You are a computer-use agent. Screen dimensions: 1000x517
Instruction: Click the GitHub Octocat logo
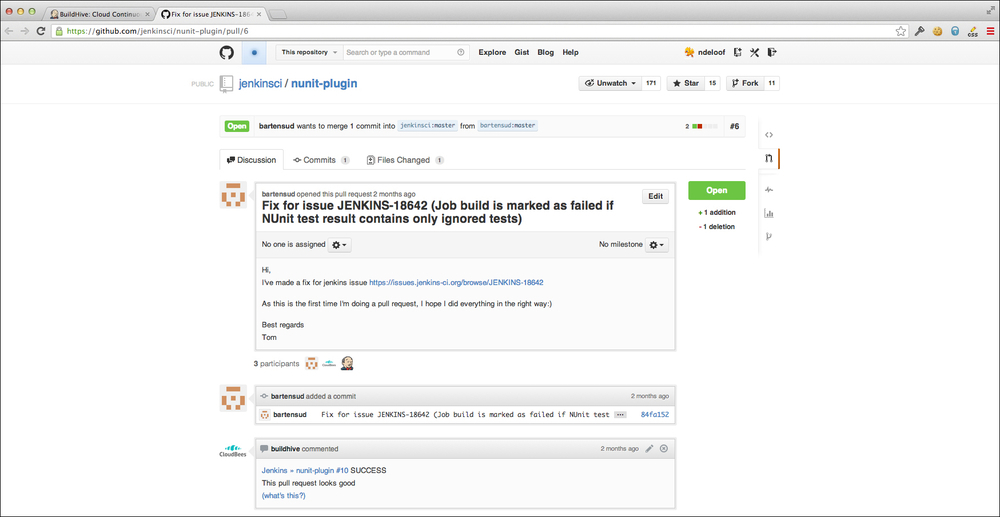pyautogui.click(x=227, y=52)
